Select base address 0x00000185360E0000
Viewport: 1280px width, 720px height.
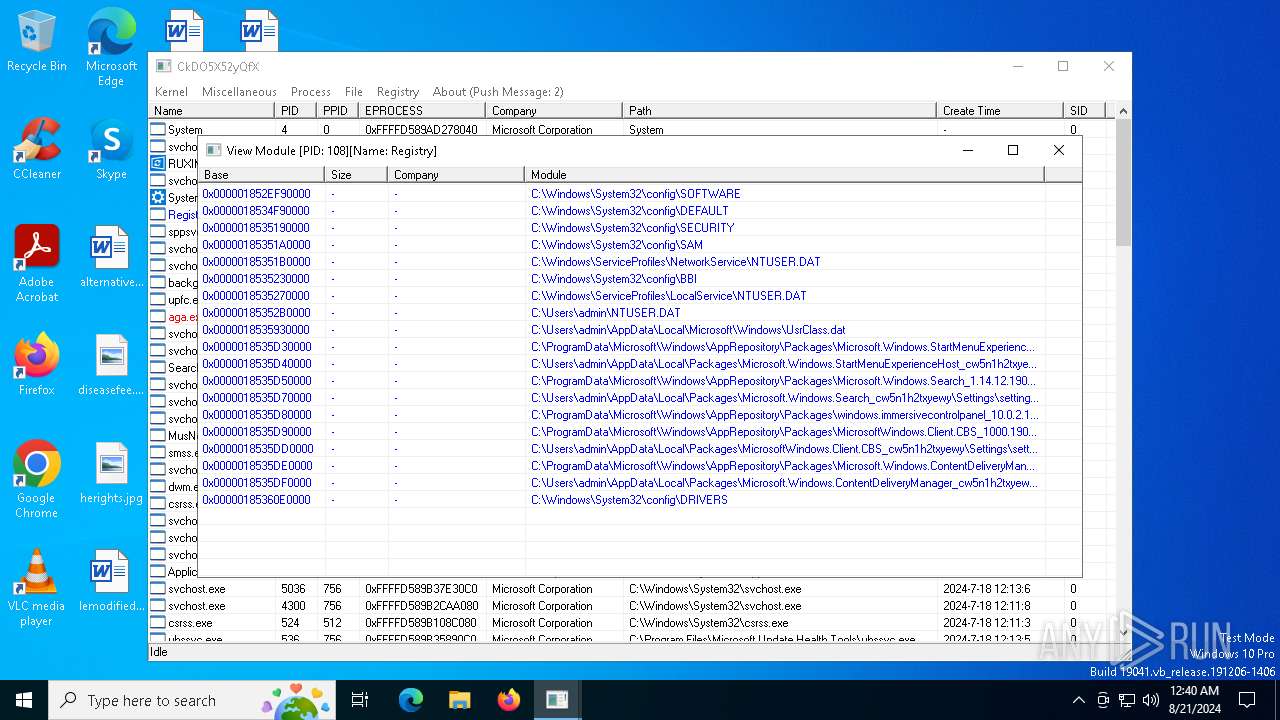coord(257,500)
